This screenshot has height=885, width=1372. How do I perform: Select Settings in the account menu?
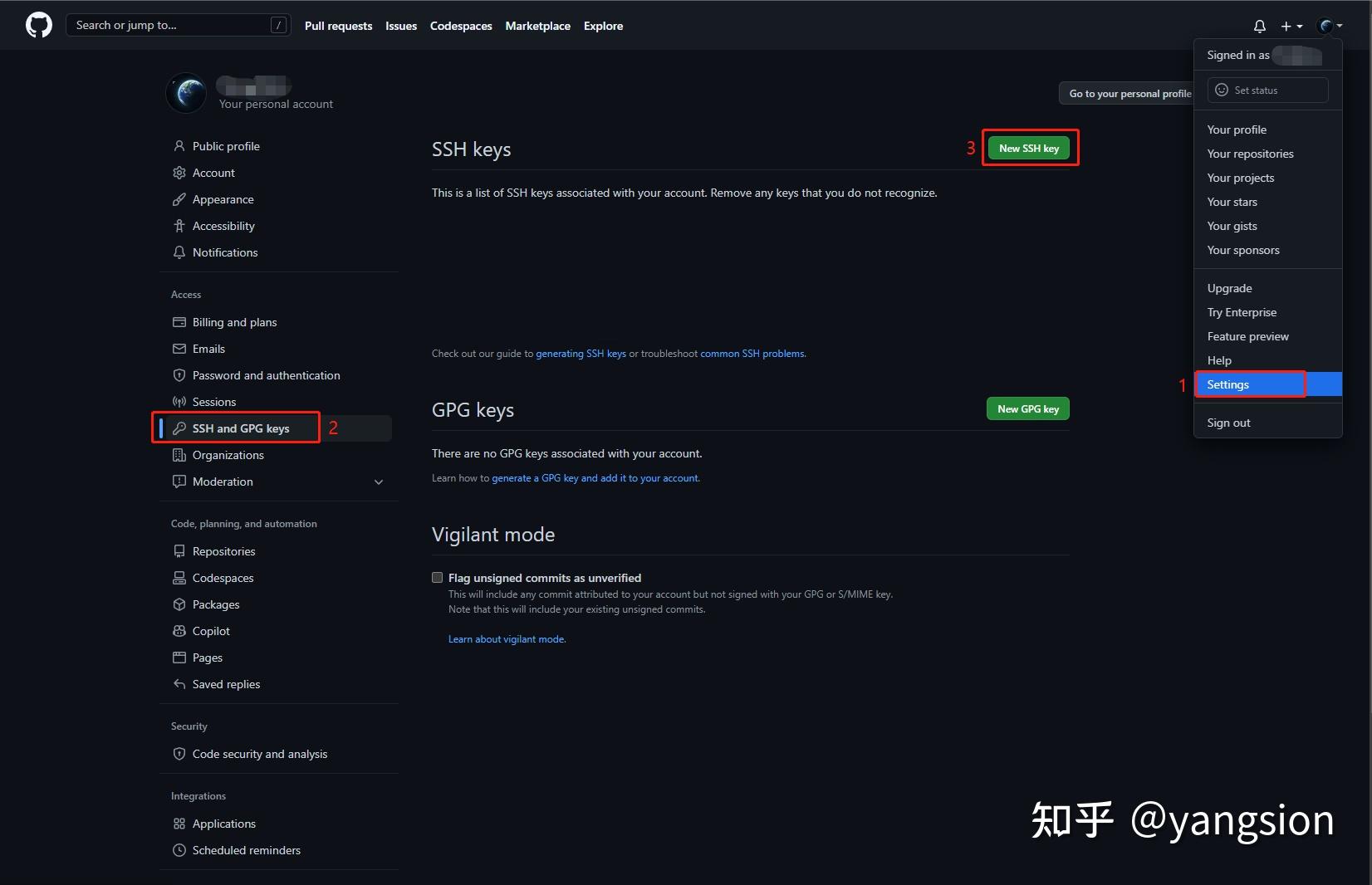pos(1228,384)
